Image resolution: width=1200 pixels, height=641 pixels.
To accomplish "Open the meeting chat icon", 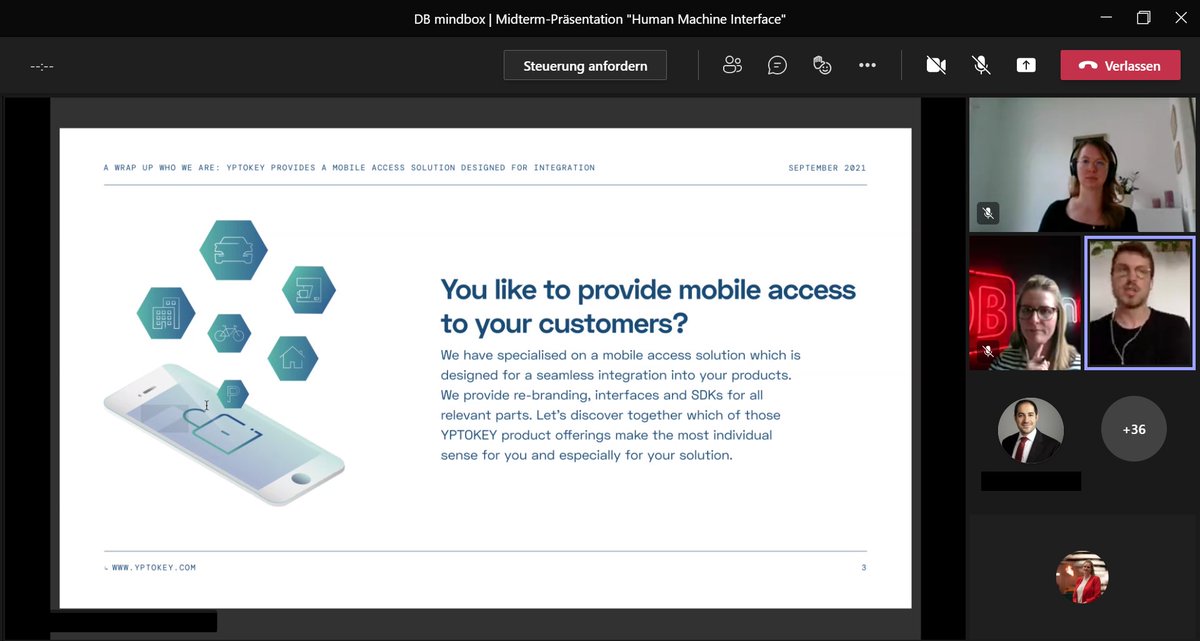I will click(777, 66).
